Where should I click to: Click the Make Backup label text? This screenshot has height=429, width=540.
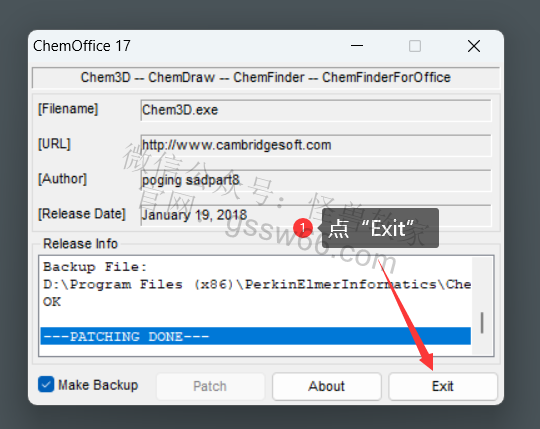coord(98,385)
